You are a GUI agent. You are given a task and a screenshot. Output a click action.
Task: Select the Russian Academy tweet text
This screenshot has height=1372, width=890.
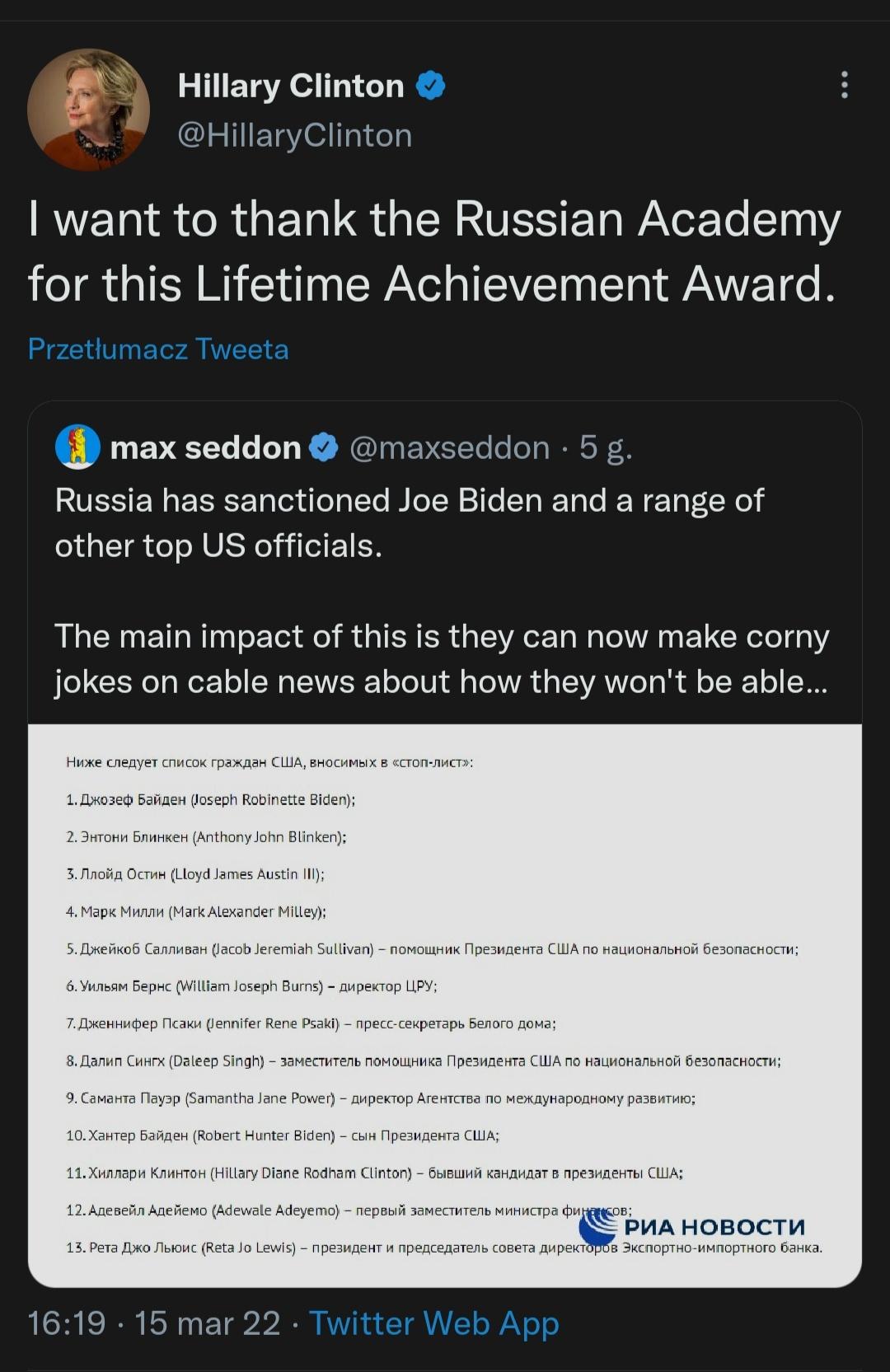pyautogui.click(x=429, y=251)
